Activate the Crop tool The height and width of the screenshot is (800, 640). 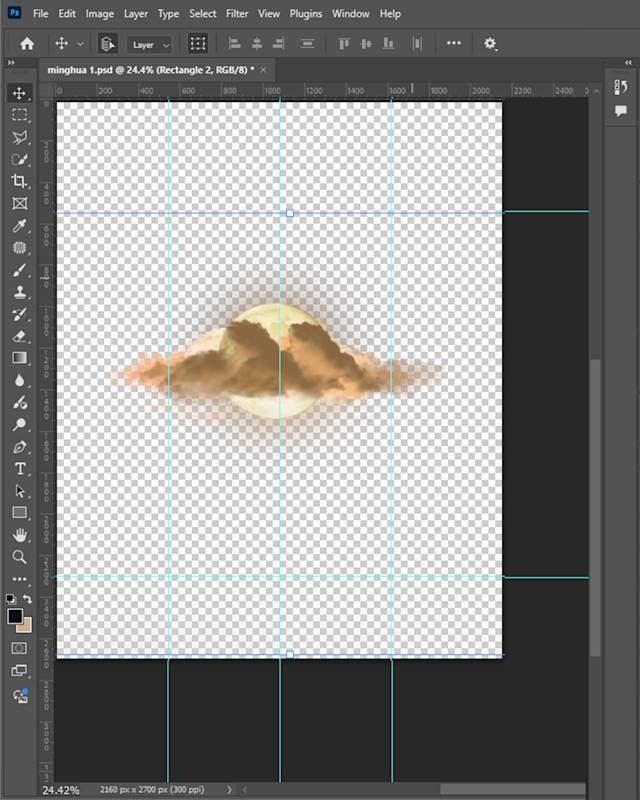pos(19,181)
